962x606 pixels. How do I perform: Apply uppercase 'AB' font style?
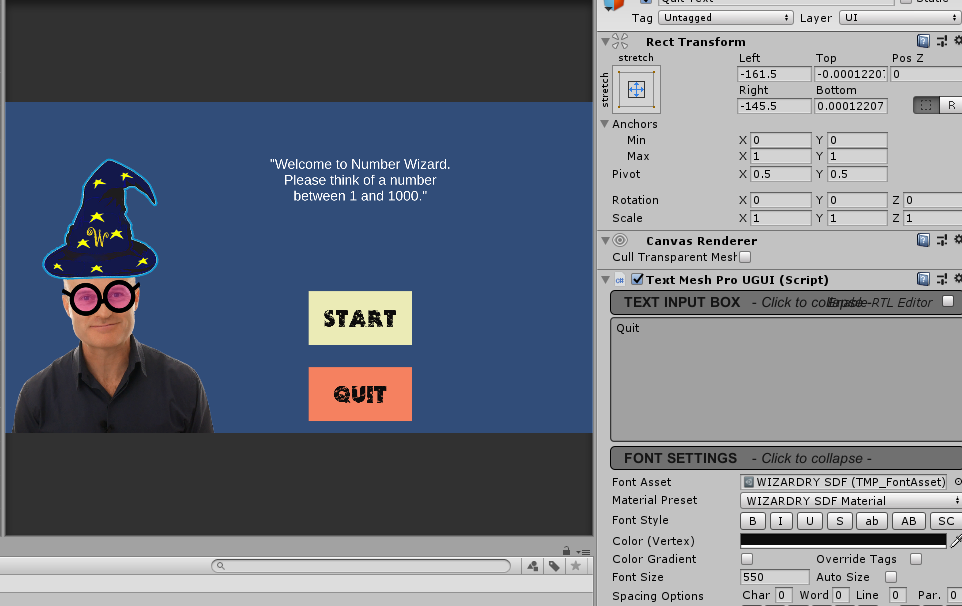pos(907,520)
